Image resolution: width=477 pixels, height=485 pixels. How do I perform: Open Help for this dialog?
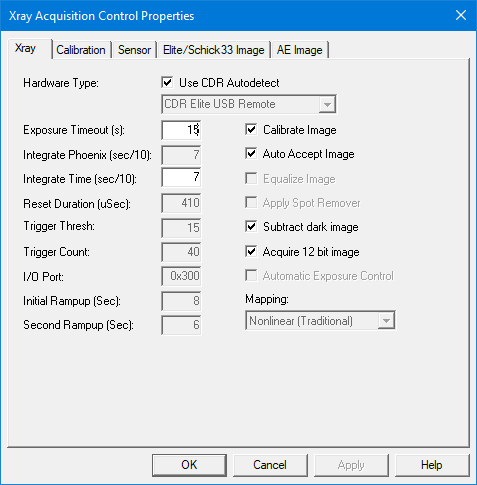pyautogui.click(x=432, y=465)
